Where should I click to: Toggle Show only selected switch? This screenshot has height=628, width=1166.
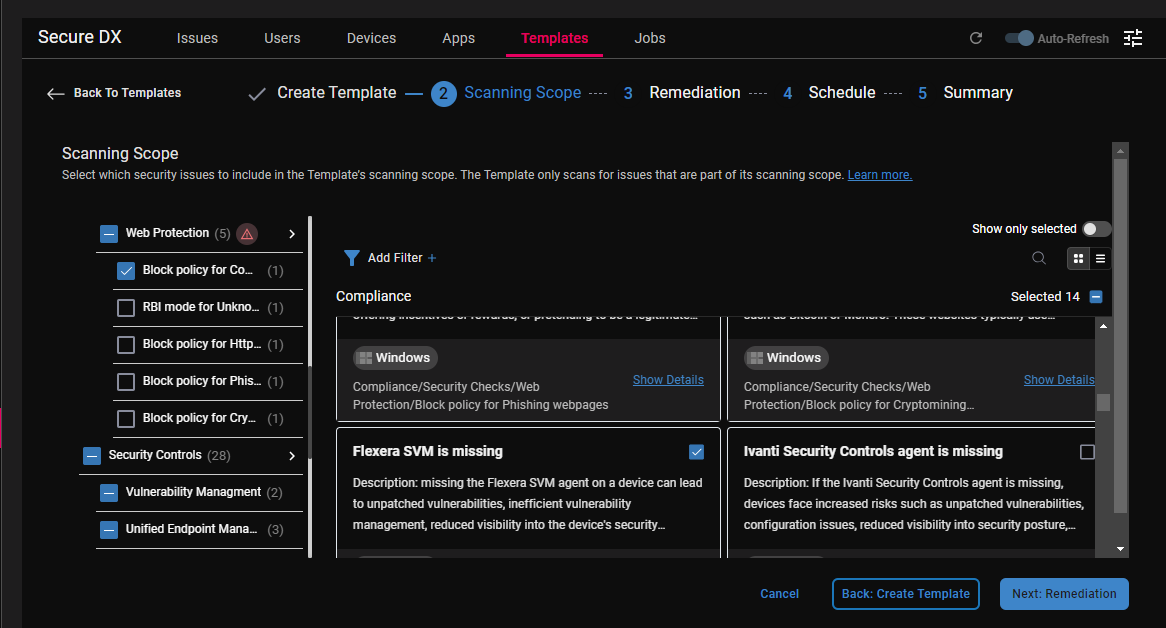click(1096, 229)
